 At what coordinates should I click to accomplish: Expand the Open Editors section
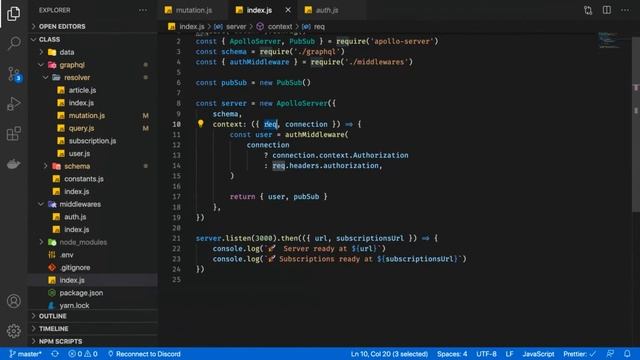[x=93, y=27]
